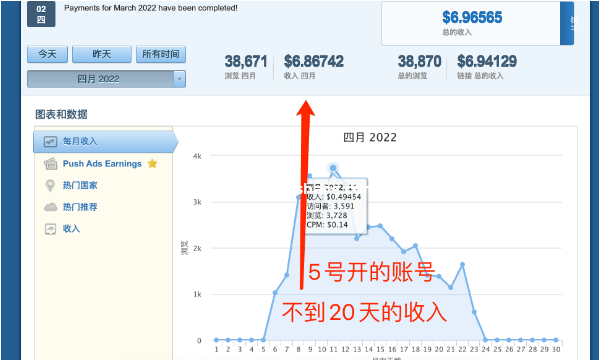This screenshot has height=360, width=599.
Task: Click the chart data point for day 1
Action: click(217, 340)
